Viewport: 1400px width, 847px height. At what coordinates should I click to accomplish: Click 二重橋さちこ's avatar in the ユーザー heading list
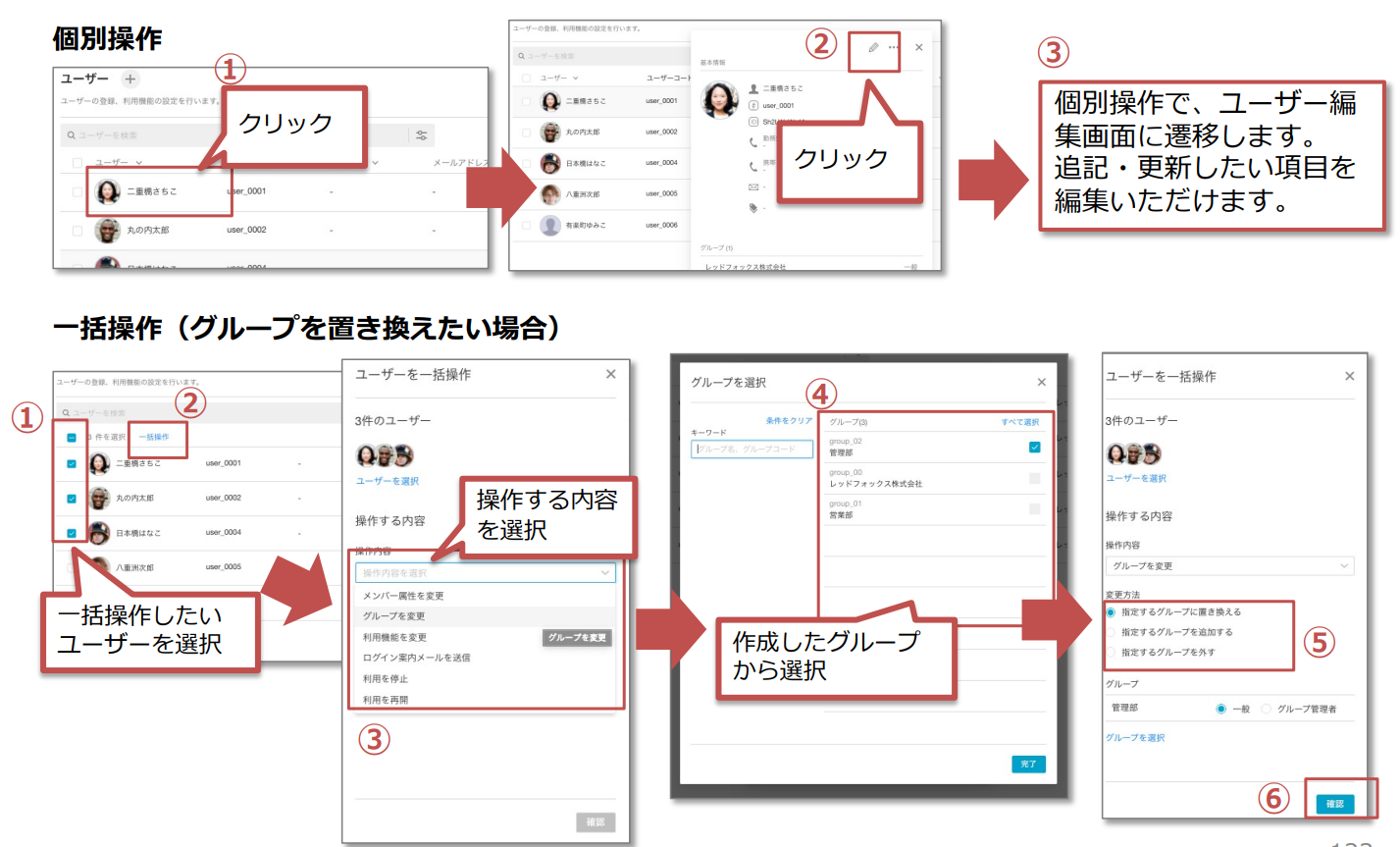pos(107,191)
